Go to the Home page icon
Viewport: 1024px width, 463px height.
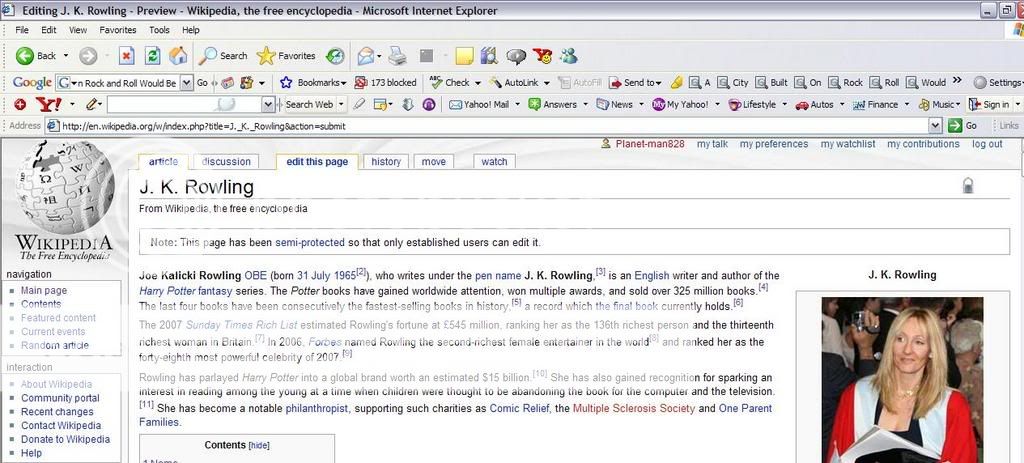[x=178, y=56]
